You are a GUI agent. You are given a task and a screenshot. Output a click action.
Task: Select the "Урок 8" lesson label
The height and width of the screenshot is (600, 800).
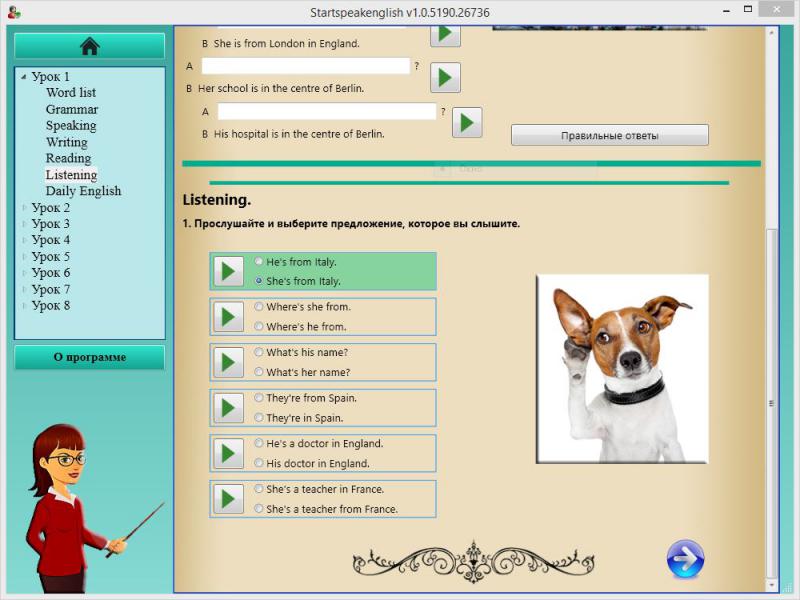(51, 306)
